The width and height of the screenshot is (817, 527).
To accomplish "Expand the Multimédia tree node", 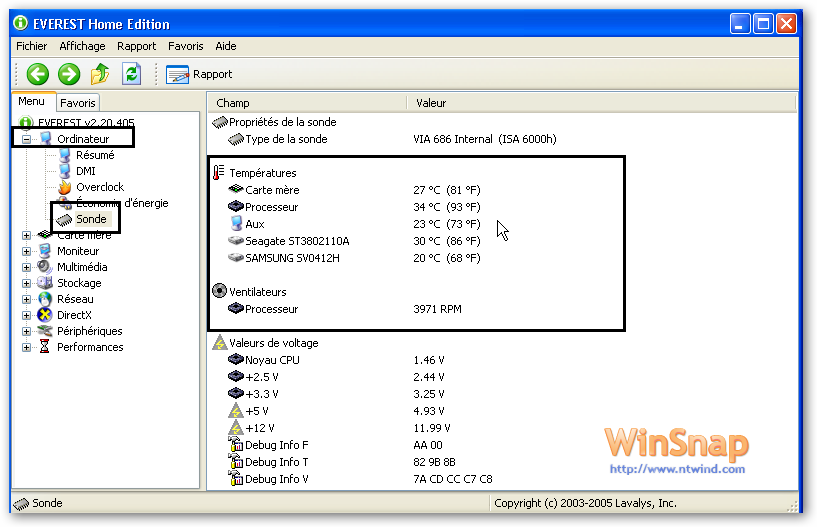I will (26, 267).
